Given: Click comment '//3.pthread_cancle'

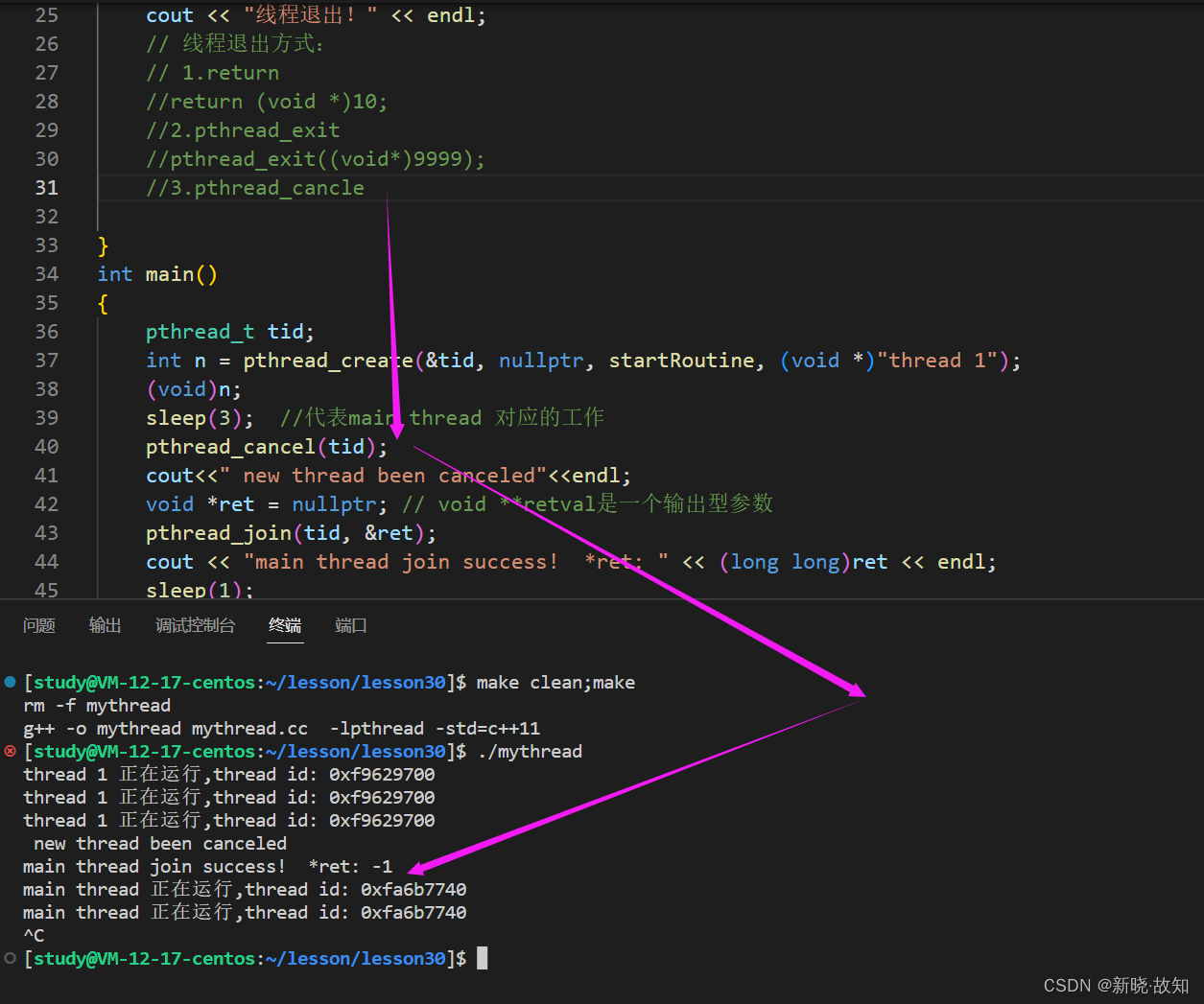Looking at the screenshot, I should pyautogui.click(x=255, y=188).
